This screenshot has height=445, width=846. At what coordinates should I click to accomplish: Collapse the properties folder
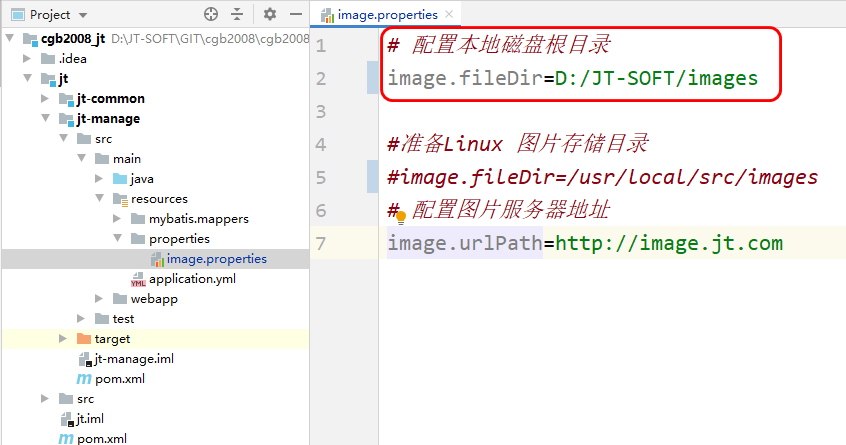118,238
